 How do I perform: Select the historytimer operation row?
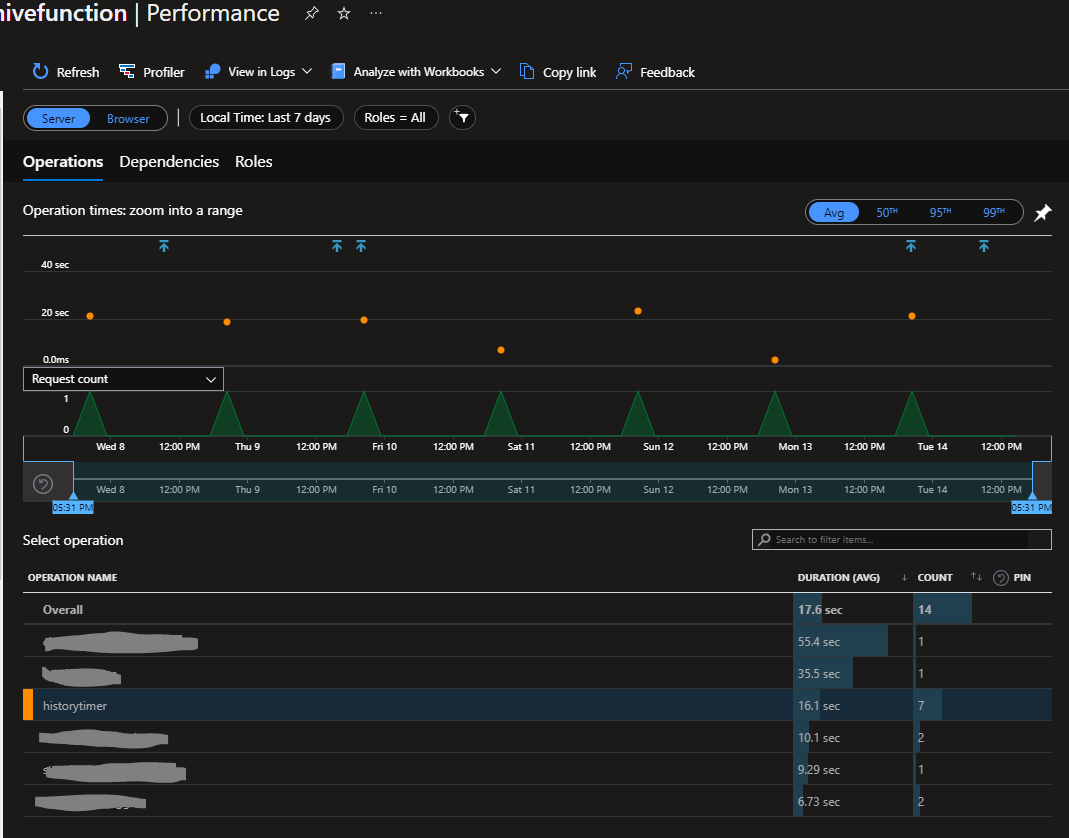pyautogui.click(x=537, y=705)
